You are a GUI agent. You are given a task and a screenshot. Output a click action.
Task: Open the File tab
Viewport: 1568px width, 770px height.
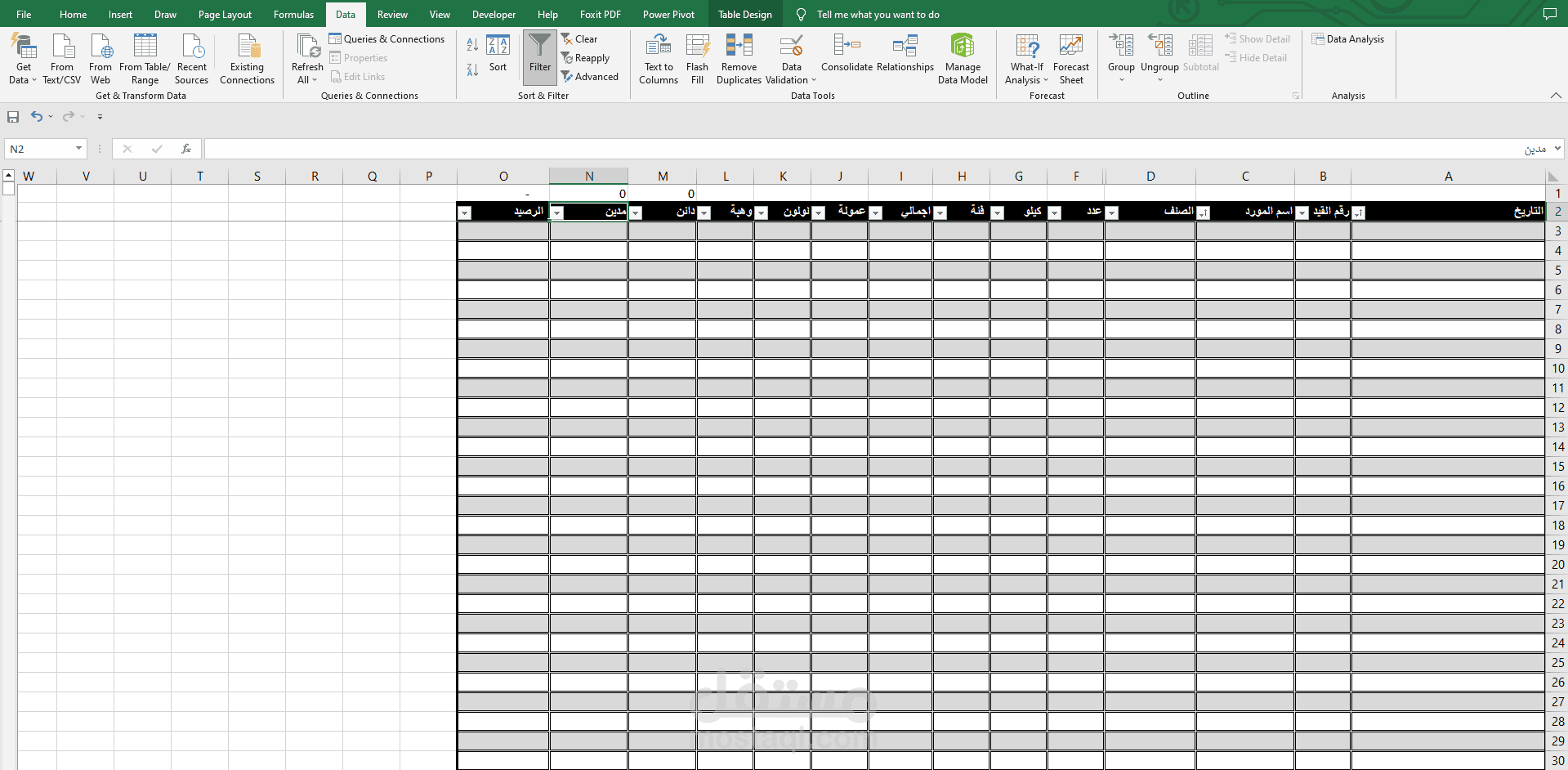click(24, 14)
